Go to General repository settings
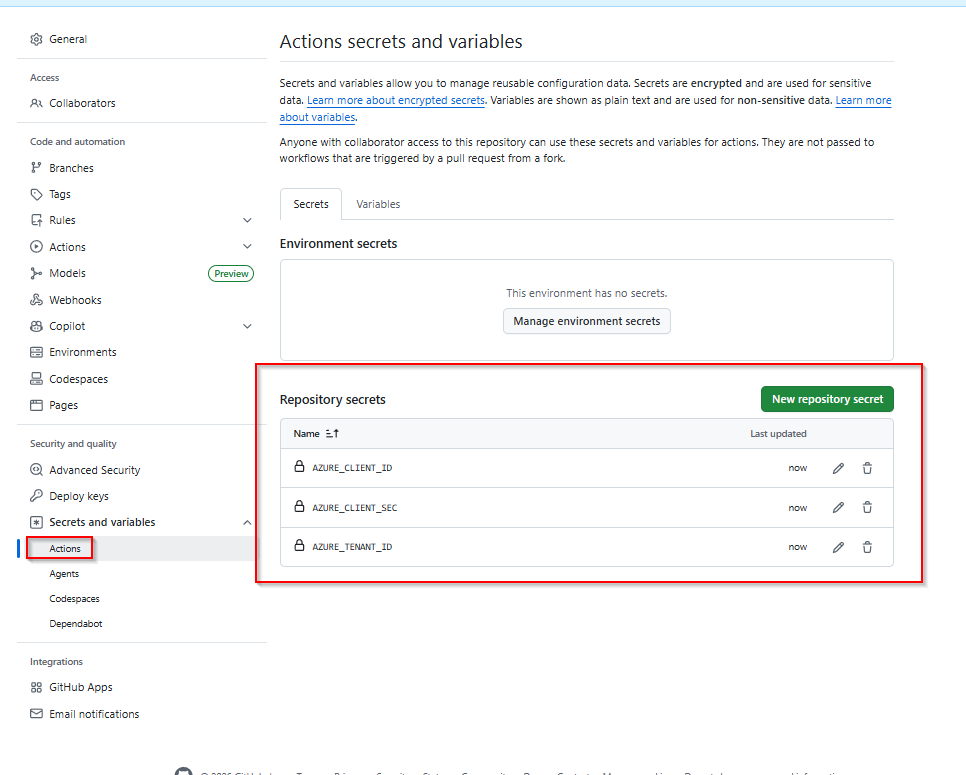This screenshot has width=966, height=775. pos(68,39)
